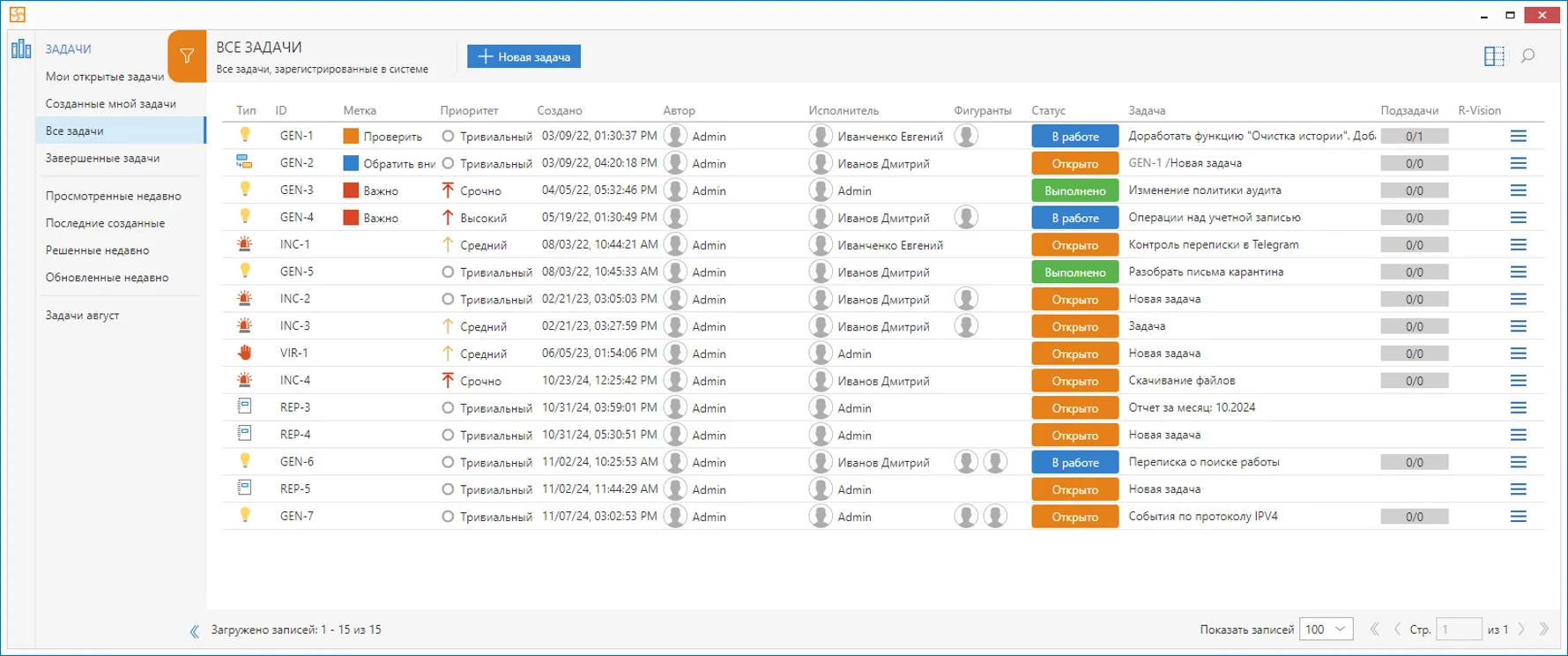Image resolution: width=1568 pixels, height=656 pixels.
Task: Open the records-per-page 100 dropdown
Action: pos(1326,630)
